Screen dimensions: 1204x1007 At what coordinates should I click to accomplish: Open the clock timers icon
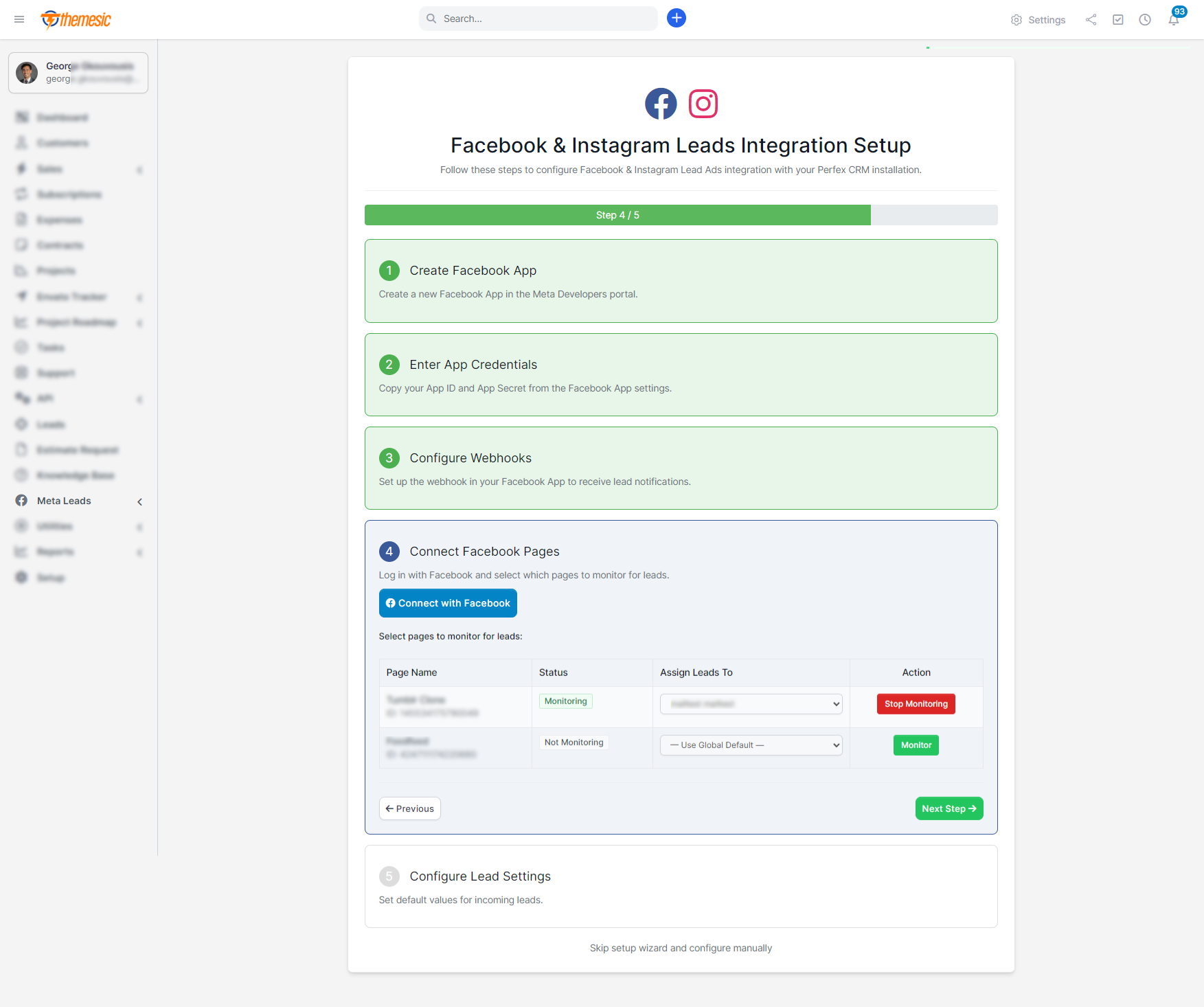tap(1145, 20)
